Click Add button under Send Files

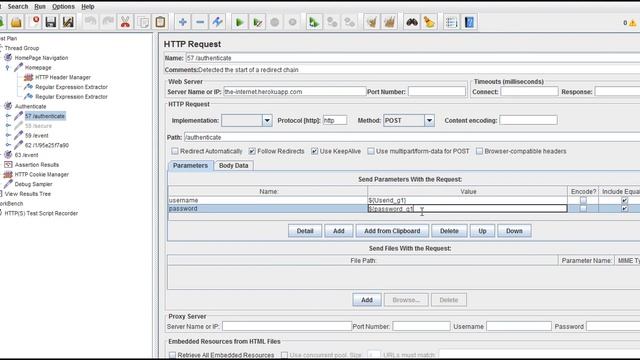[367, 300]
